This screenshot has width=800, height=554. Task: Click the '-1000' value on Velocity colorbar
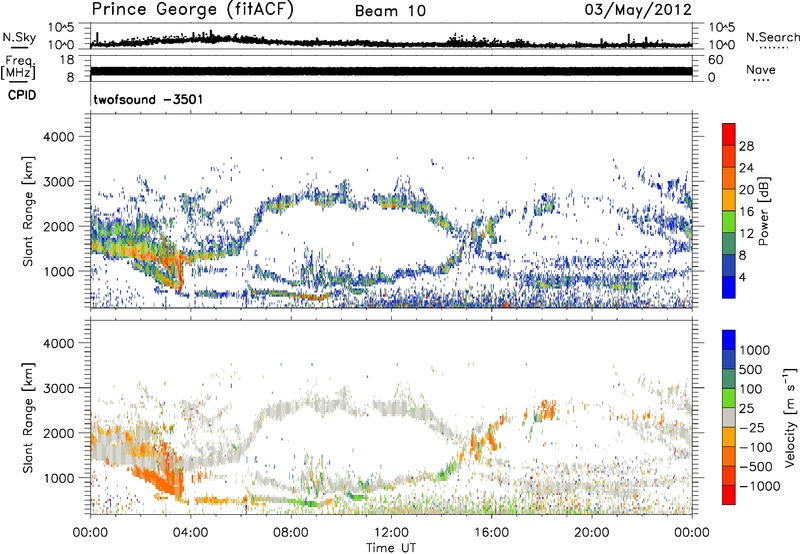coord(759,486)
